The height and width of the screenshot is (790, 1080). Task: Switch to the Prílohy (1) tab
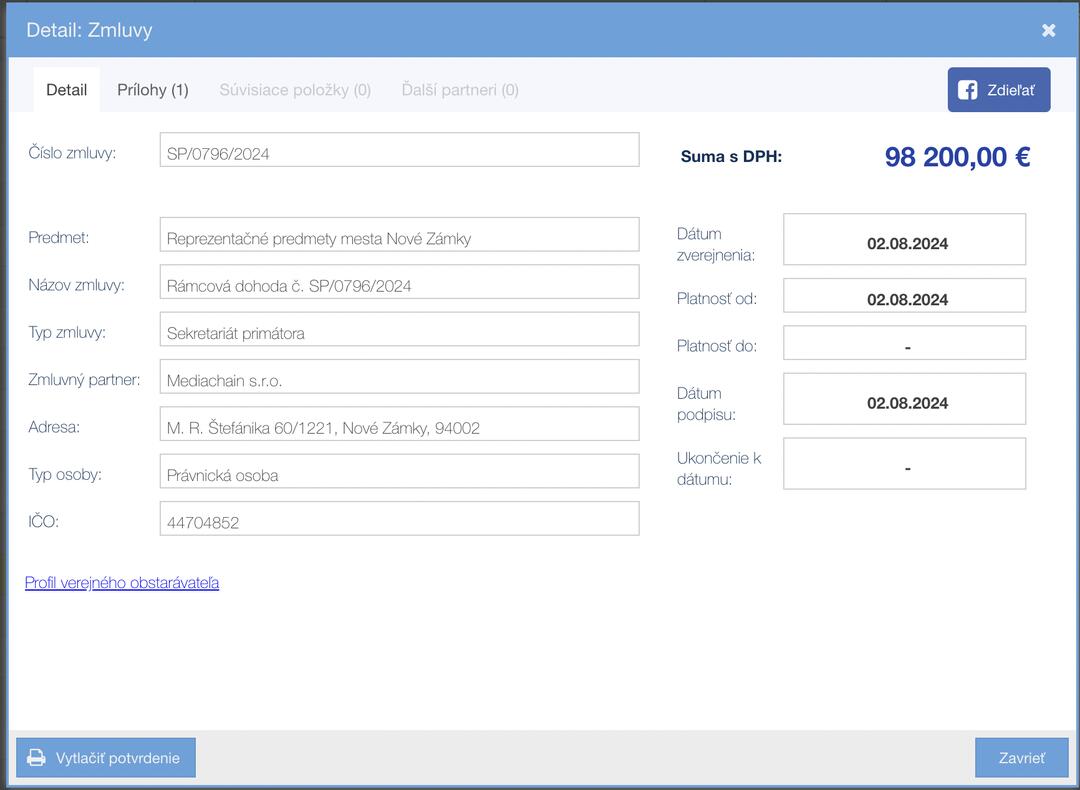[x=152, y=90]
